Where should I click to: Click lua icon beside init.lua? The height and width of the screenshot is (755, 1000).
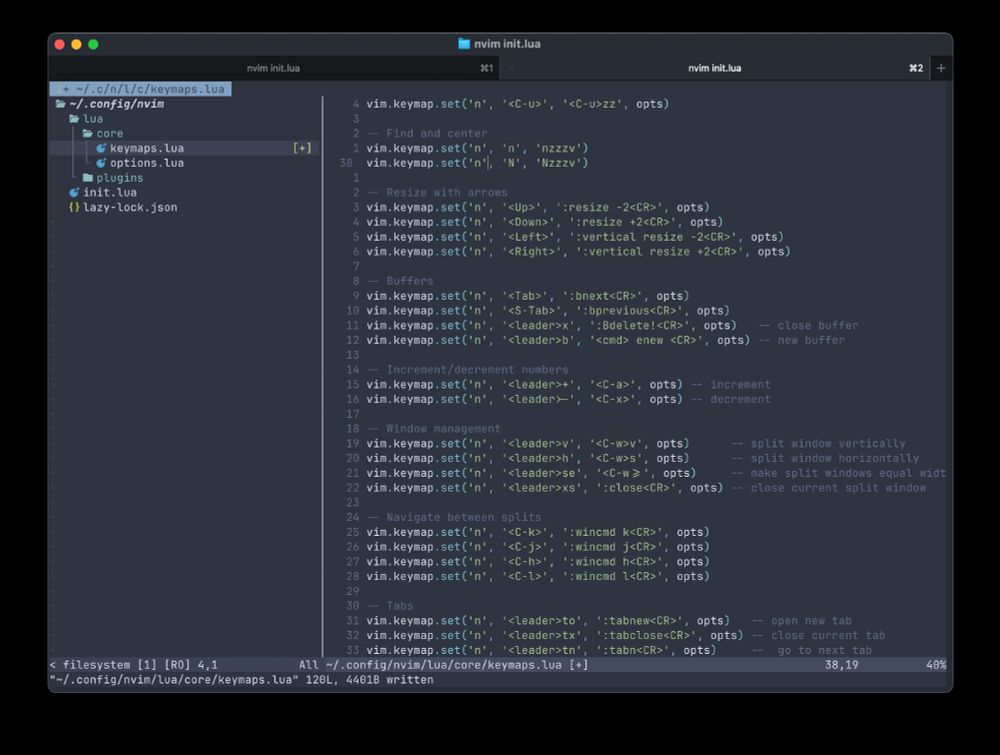pos(74,193)
